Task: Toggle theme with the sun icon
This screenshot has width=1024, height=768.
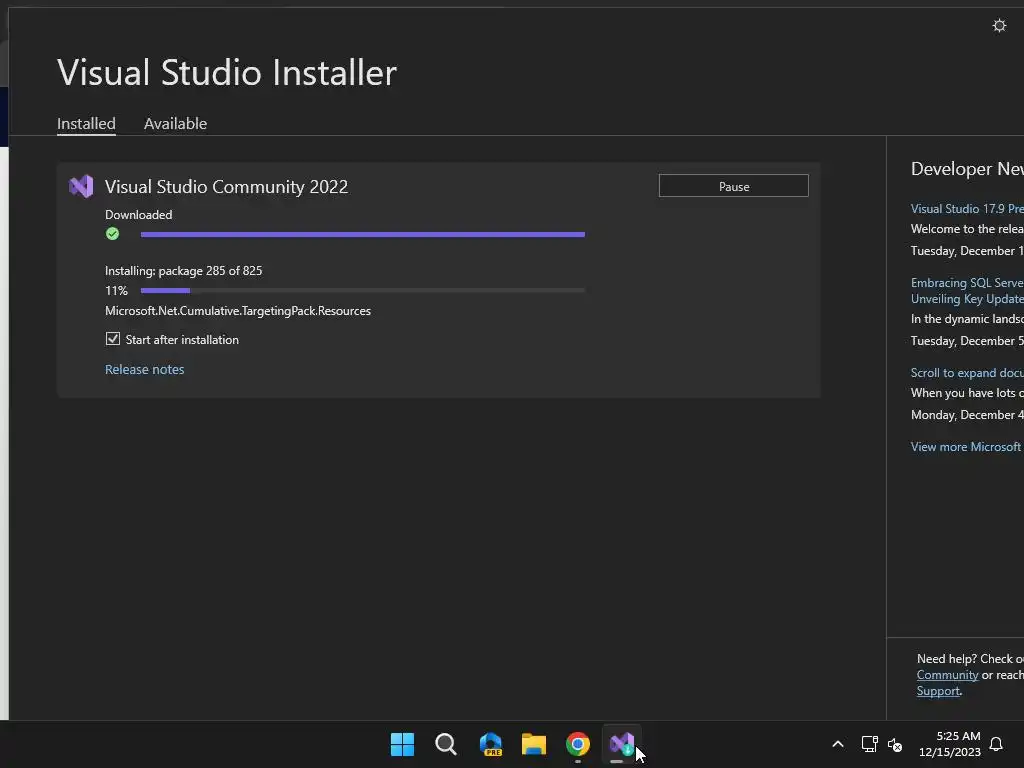Action: 999,25
